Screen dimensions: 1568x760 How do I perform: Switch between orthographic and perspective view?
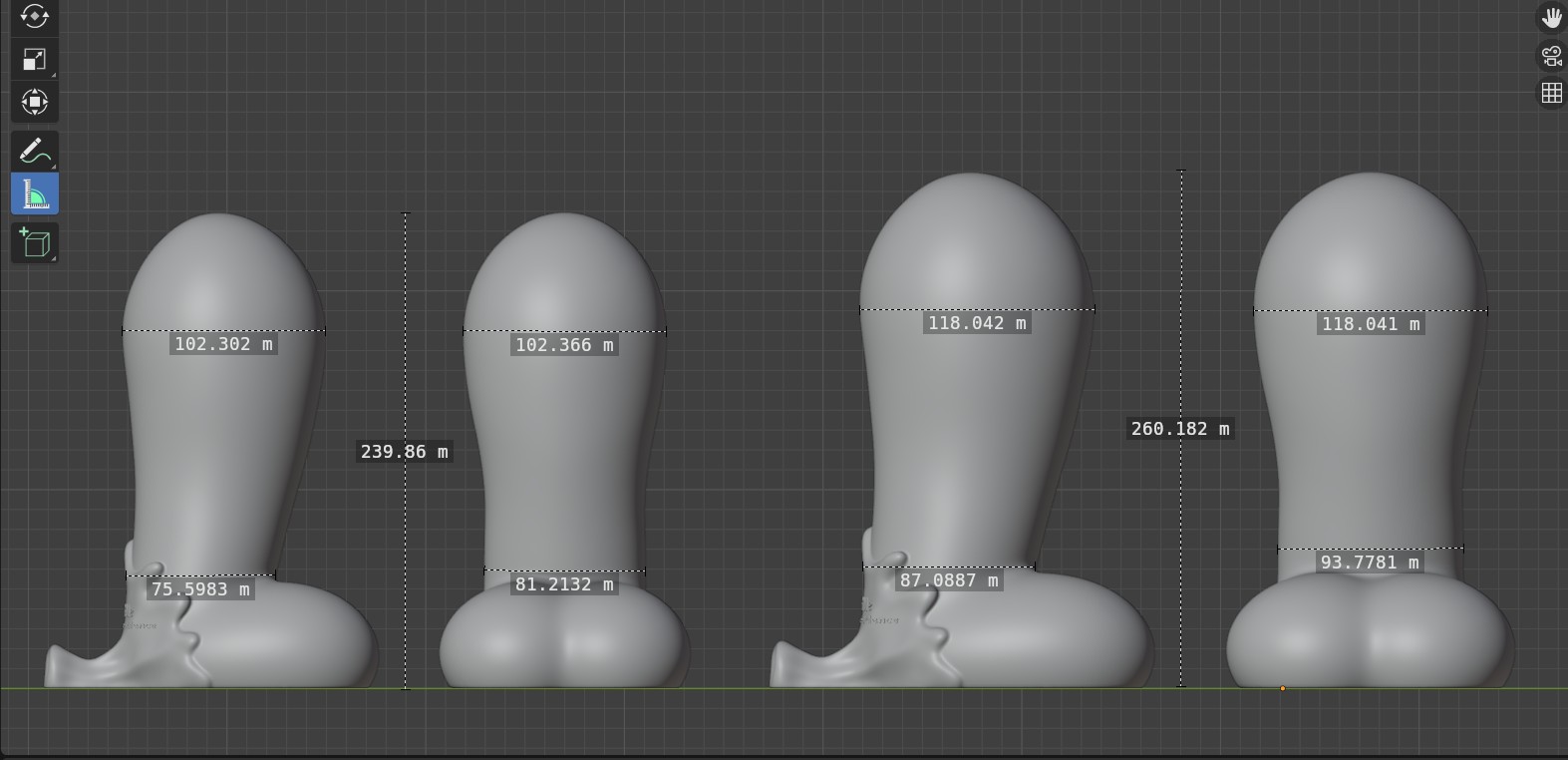click(x=1551, y=94)
